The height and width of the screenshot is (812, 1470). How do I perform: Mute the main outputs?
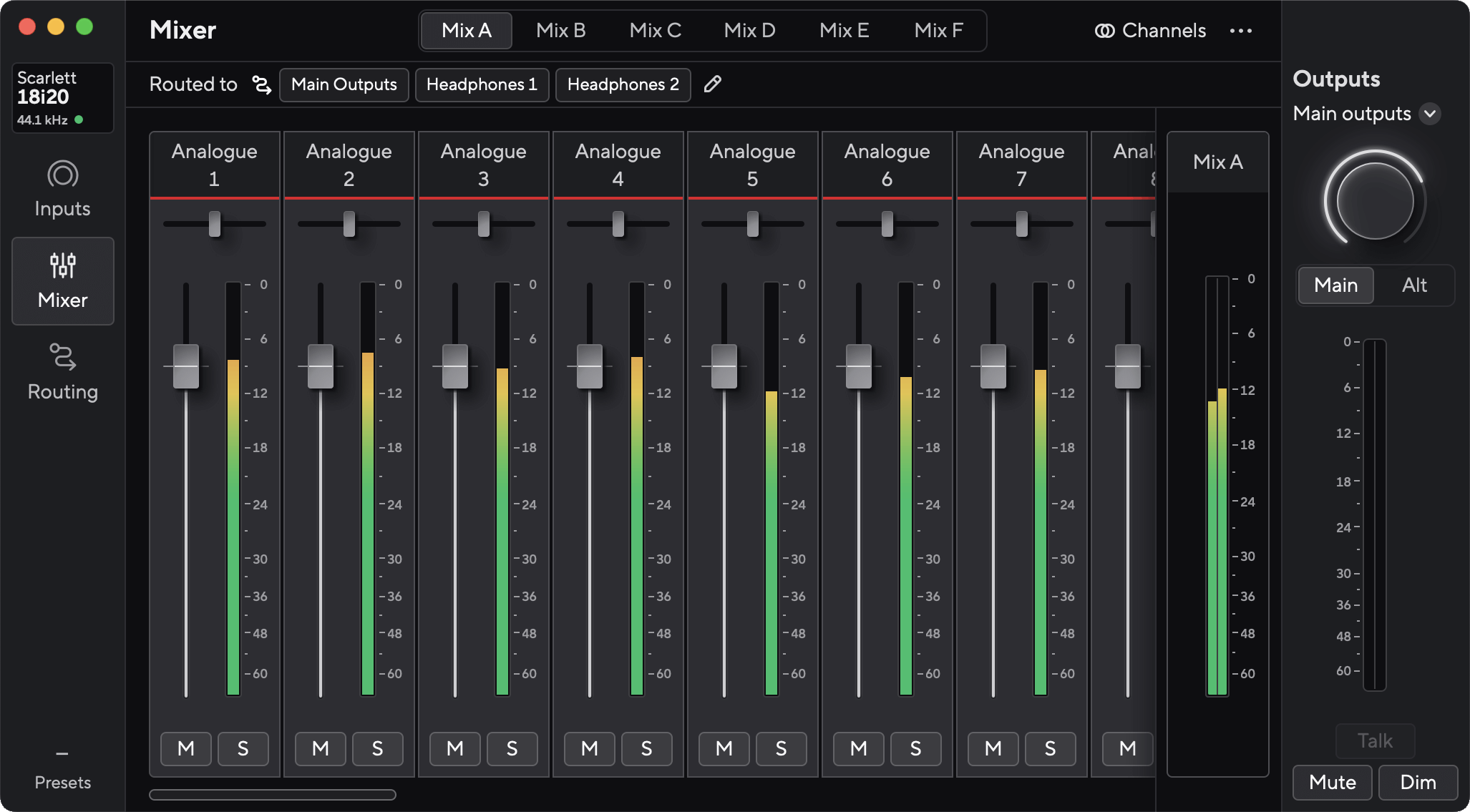[x=1333, y=782]
